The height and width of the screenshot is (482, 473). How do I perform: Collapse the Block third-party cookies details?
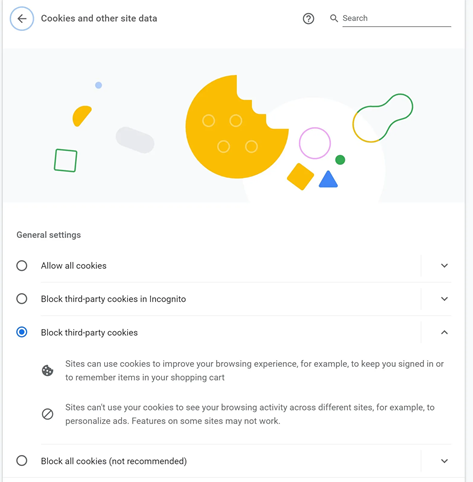[444, 332]
